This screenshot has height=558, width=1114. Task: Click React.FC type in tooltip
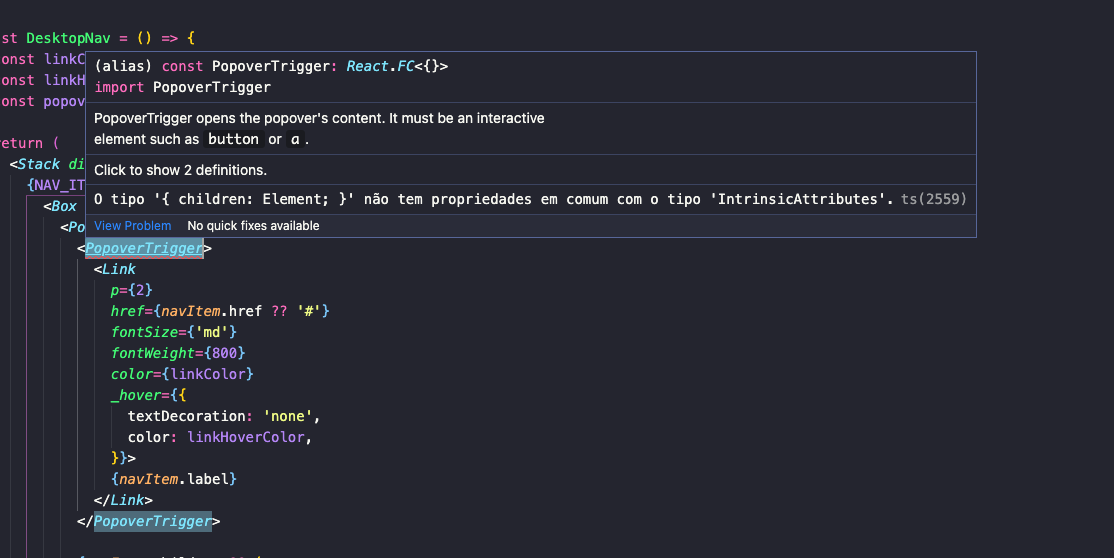point(380,66)
